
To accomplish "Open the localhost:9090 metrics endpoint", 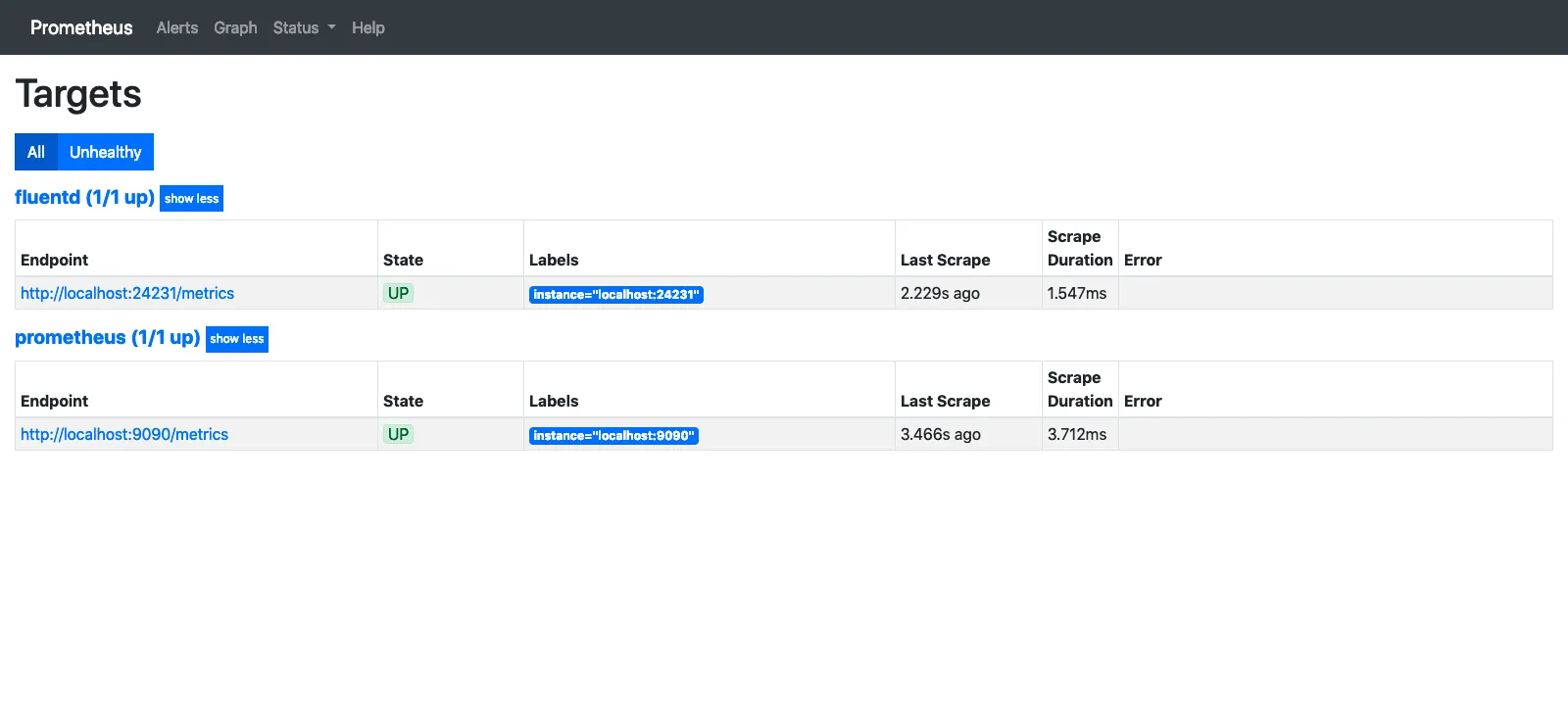I will [124, 434].
